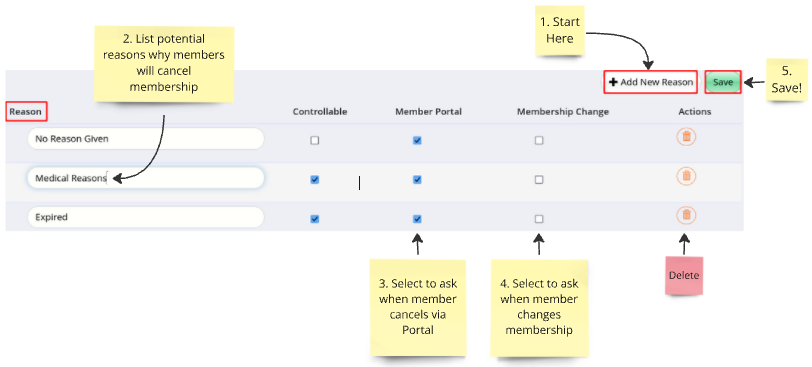812x367 pixels.
Task: Uncheck Controllable for Expired
Action: [314, 219]
